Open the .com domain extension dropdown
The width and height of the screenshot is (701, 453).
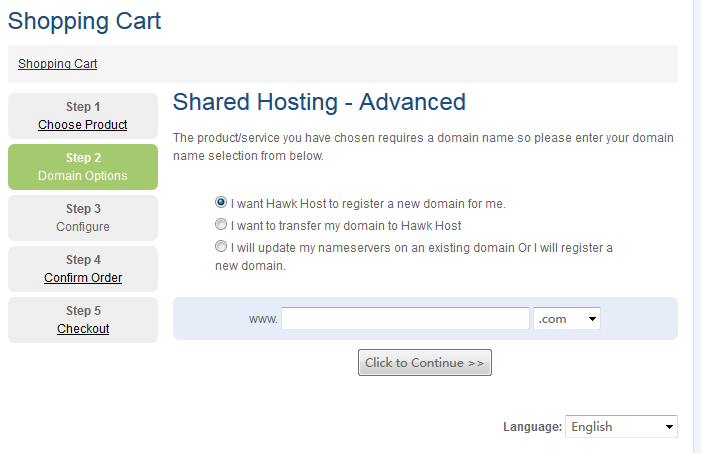point(567,319)
